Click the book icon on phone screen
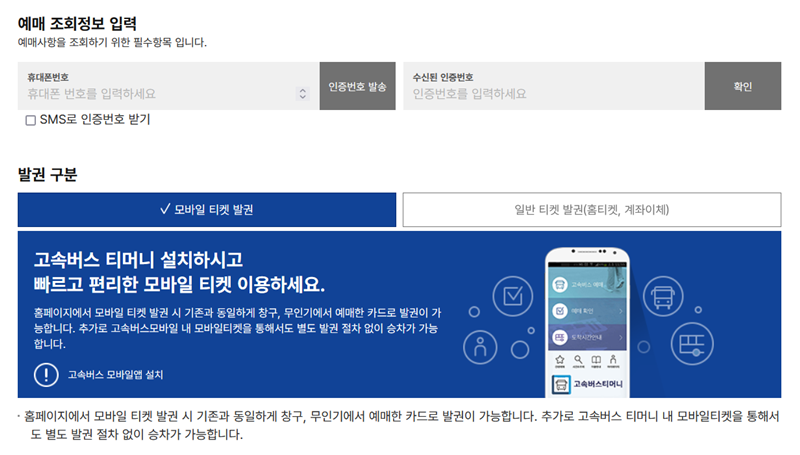Viewport: 800px width, 455px height. click(x=596, y=360)
